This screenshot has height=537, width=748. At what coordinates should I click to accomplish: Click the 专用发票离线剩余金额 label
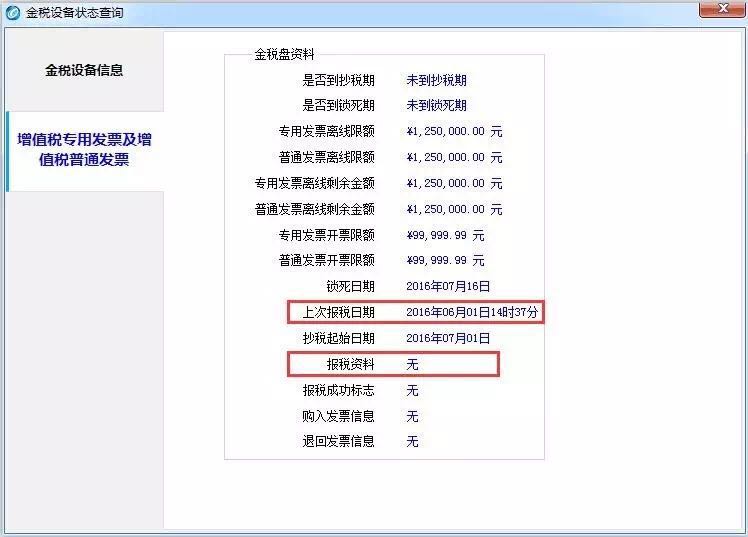[314, 184]
